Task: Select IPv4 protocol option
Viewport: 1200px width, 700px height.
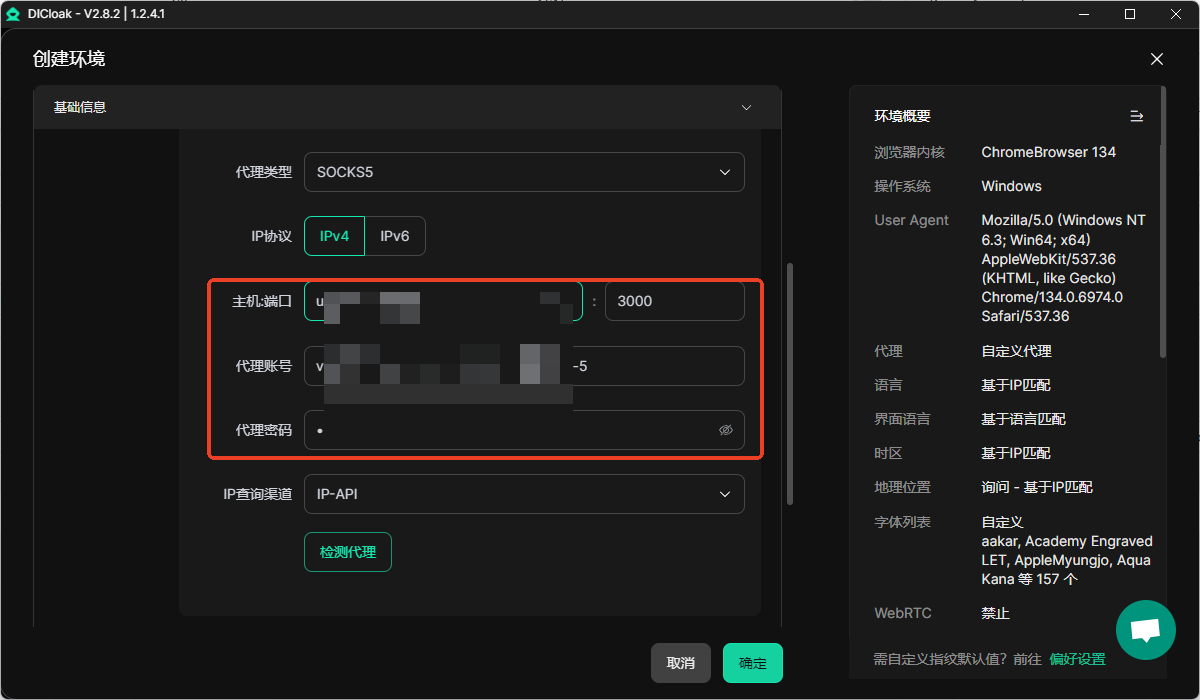Action: click(334, 236)
